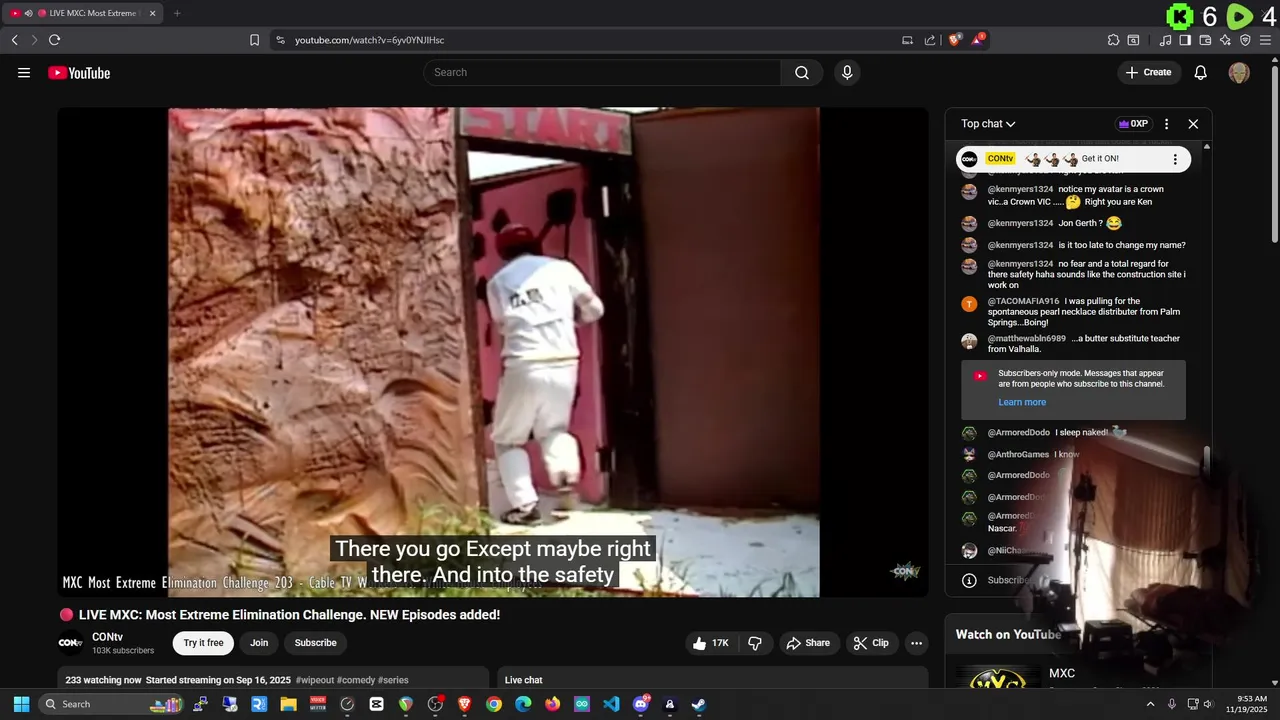Like the video with thumbs up
Viewport: 1280px width, 720px height.
coord(711,643)
